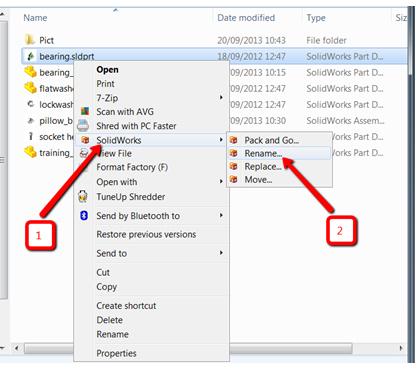Open the SolidWorks context menu entry
The width and height of the screenshot is (415, 367).
pos(119,140)
